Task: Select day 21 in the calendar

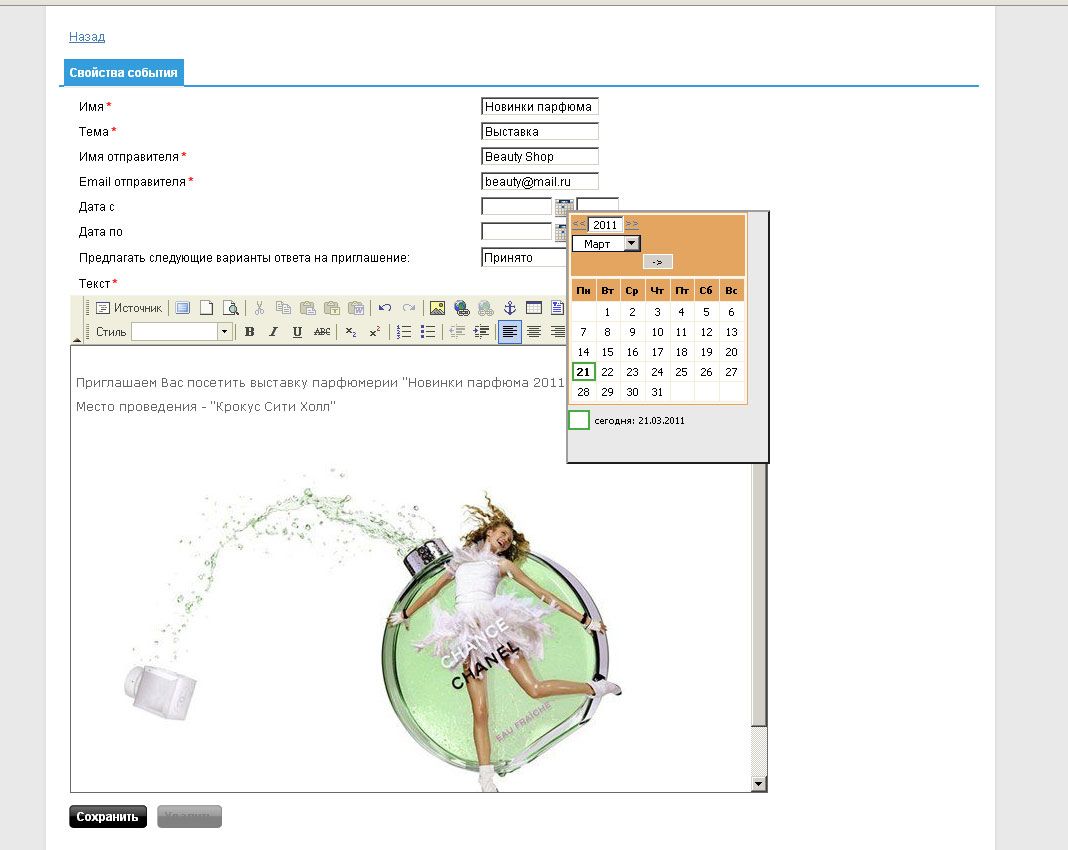Action: (583, 372)
